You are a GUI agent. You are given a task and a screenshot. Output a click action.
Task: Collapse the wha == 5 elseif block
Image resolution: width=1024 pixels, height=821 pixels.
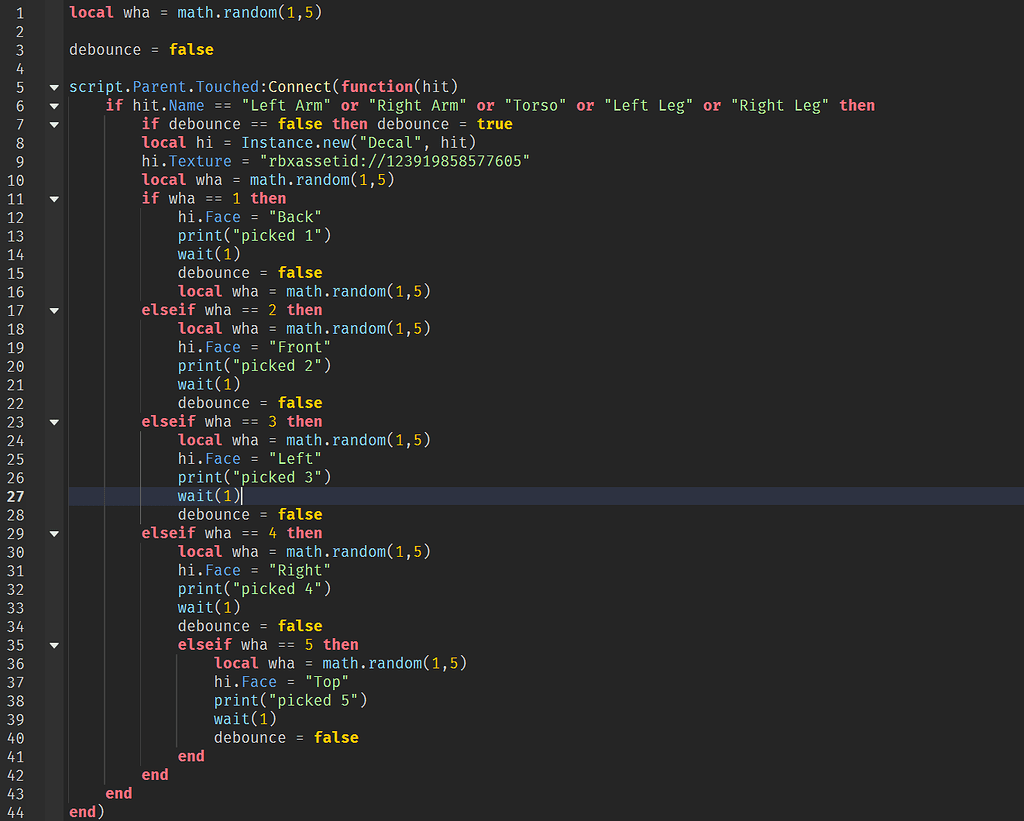(x=53, y=645)
